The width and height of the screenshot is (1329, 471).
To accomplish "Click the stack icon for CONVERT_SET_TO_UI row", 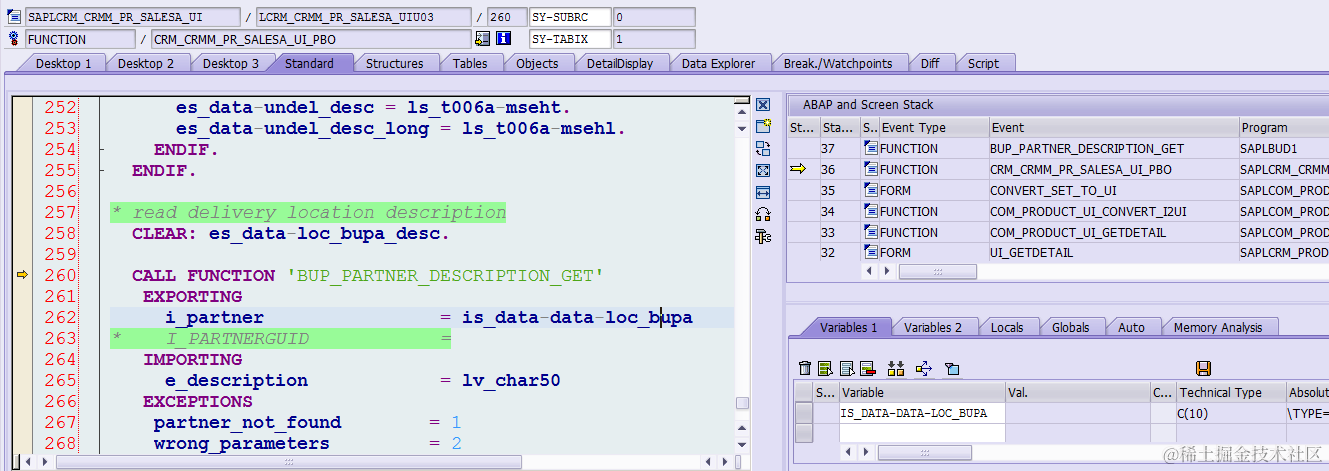I will (870, 190).
